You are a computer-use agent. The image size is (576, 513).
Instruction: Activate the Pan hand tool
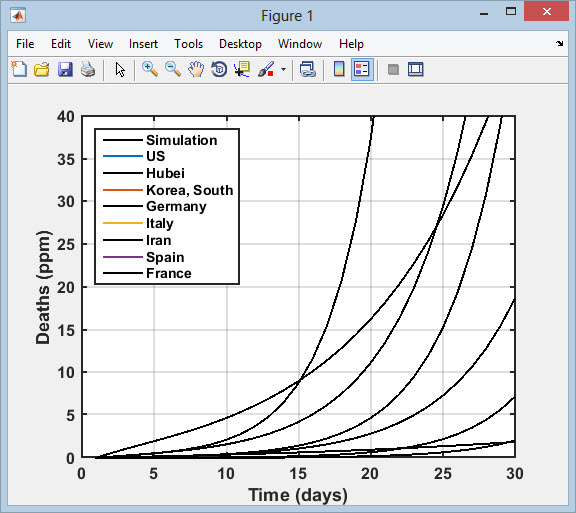pos(196,69)
